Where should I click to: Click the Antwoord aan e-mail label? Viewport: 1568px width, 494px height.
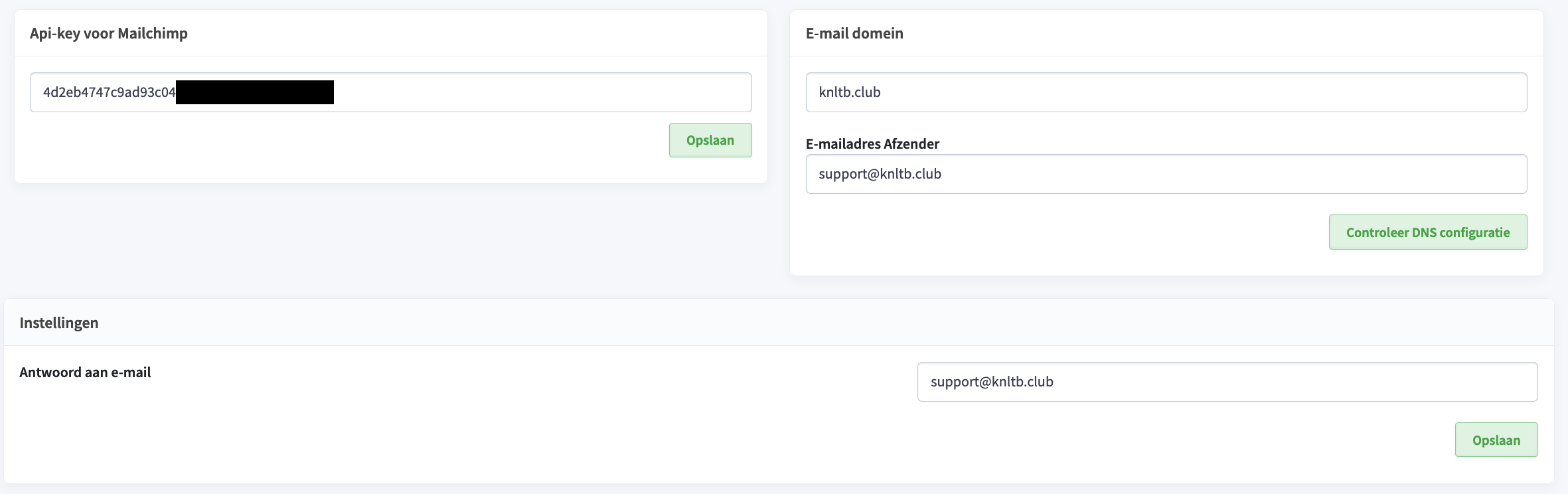[85, 372]
